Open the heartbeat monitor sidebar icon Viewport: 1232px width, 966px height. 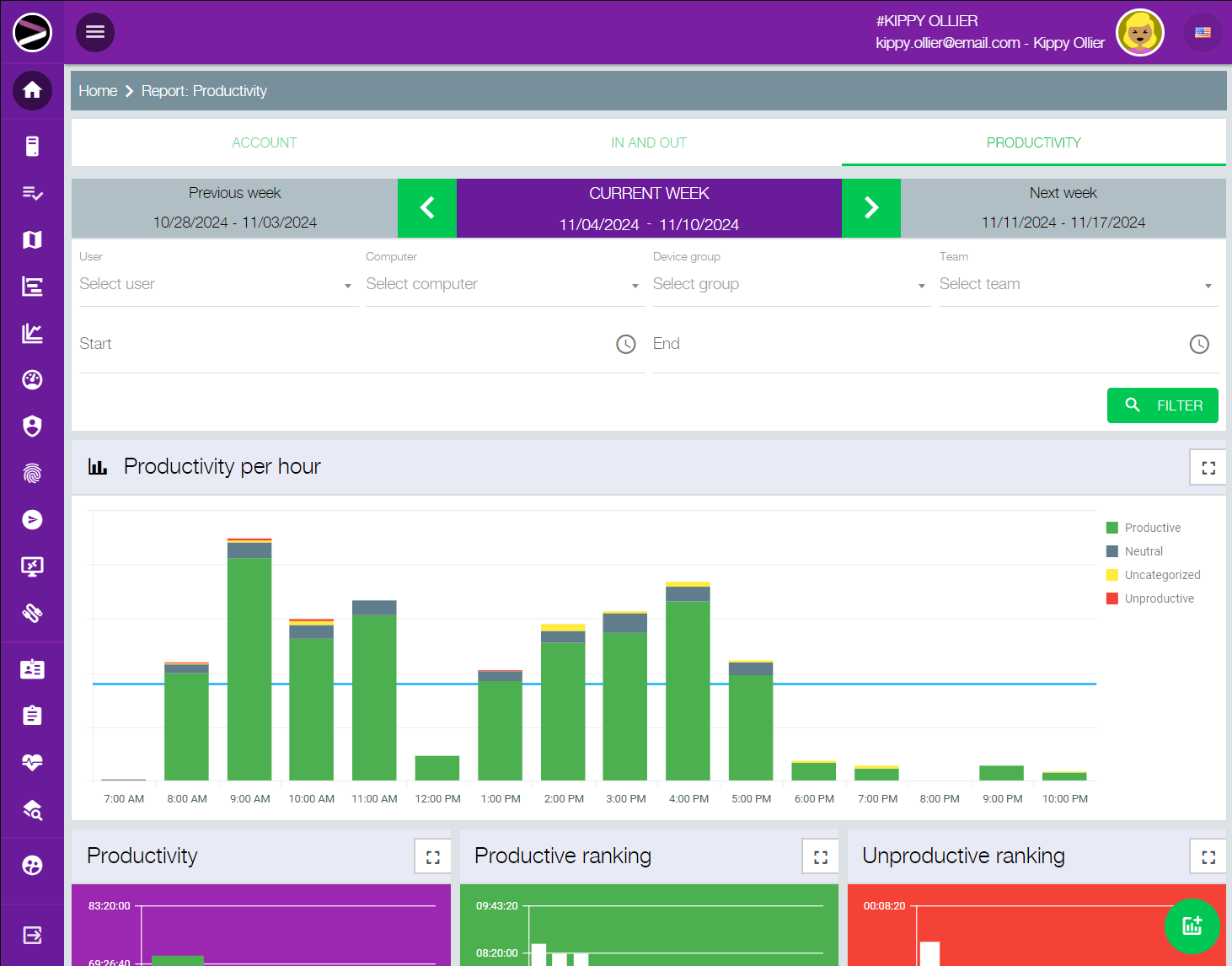click(x=32, y=763)
